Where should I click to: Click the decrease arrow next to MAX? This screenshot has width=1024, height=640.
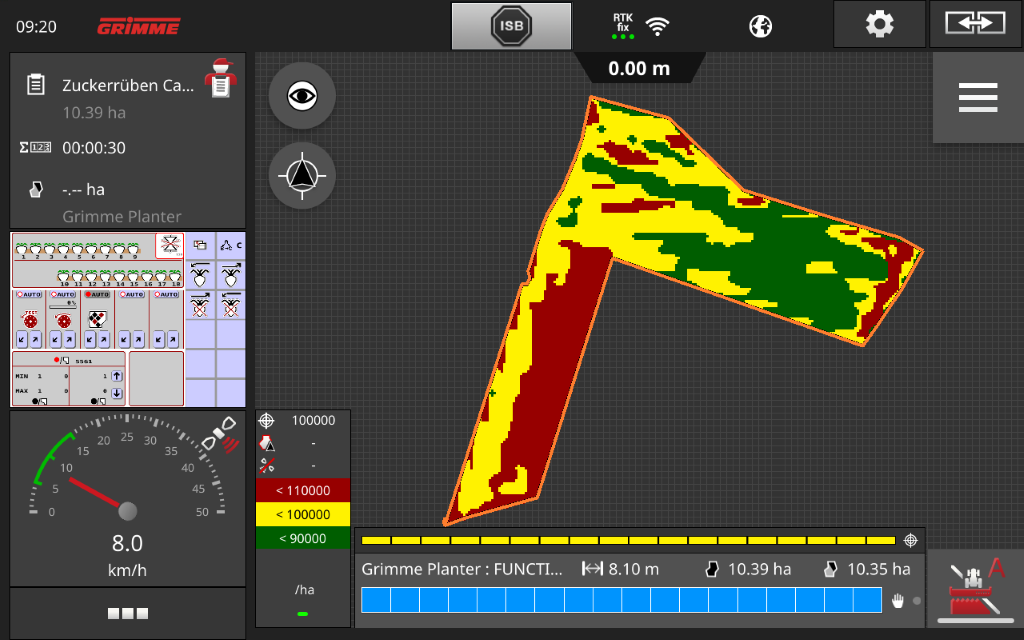pyautogui.click(x=117, y=392)
